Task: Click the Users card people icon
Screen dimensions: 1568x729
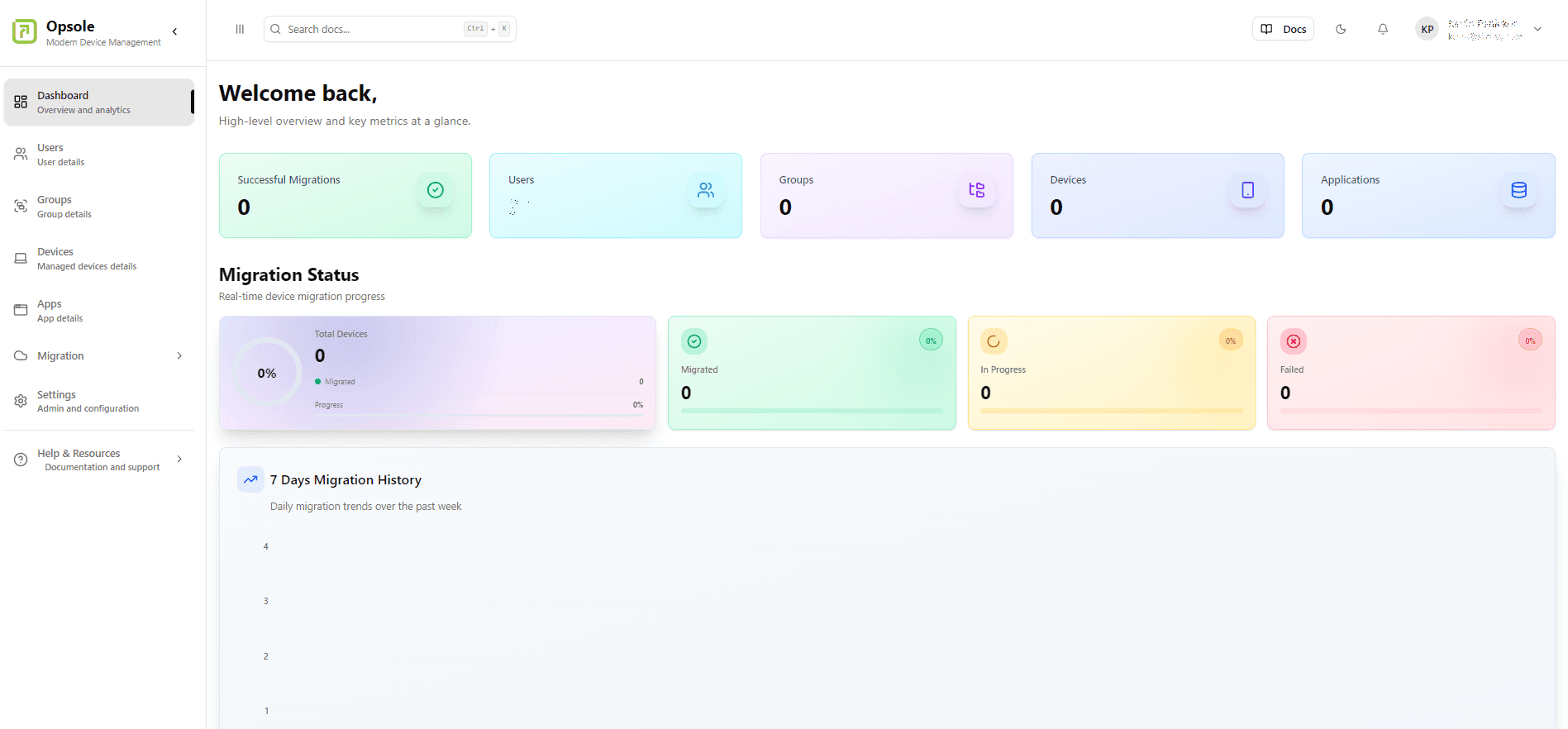Action: coord(706,190)
